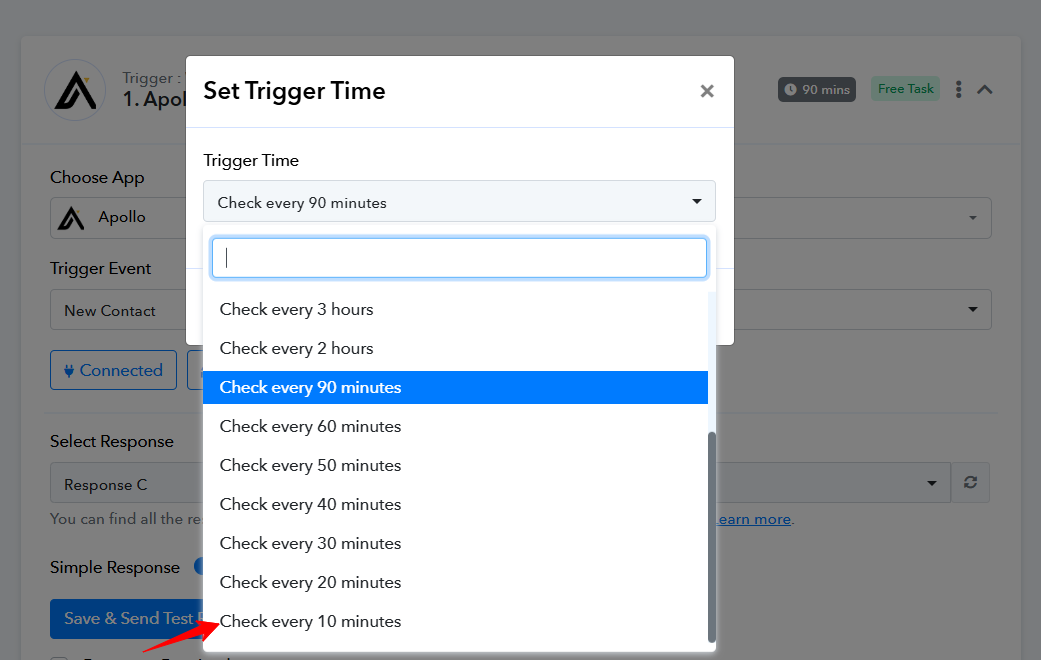Click the refresh icon beside Select Response
1041x660 pixels.
point(970,483)
